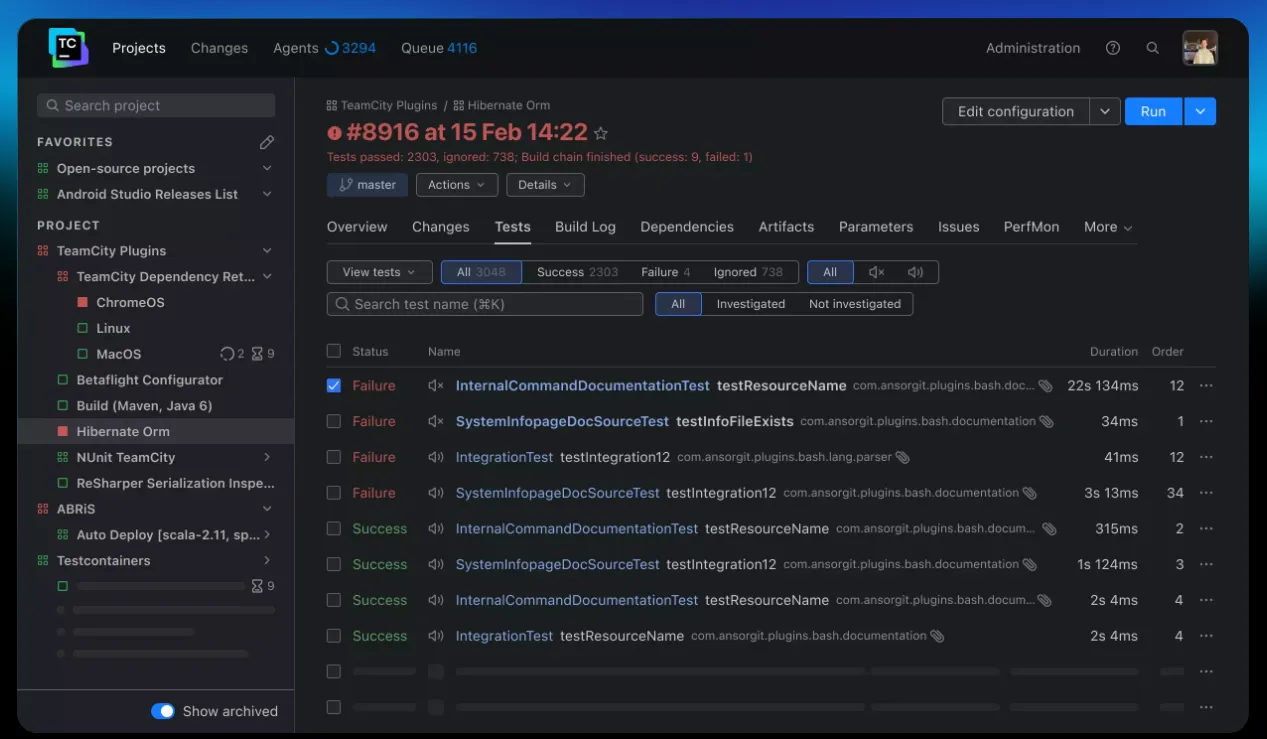Open more options for 22s 134ms row

click(1206, 386)
